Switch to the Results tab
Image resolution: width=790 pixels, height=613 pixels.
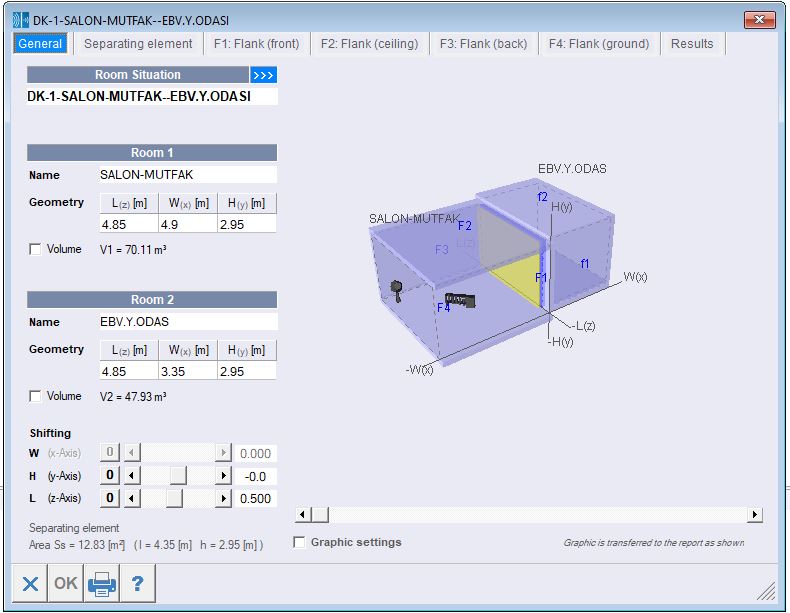(x=692, y=44)
